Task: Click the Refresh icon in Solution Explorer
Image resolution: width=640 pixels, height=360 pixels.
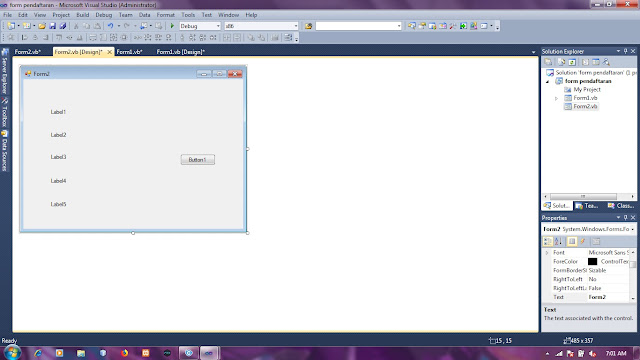Action: (x=572, y=62)
